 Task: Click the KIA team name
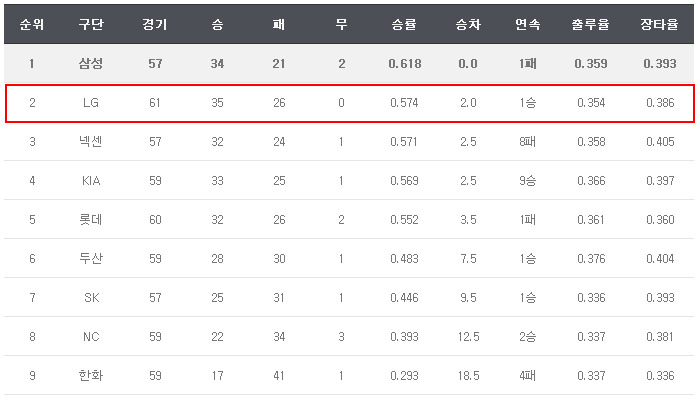[x=91, y=181]
